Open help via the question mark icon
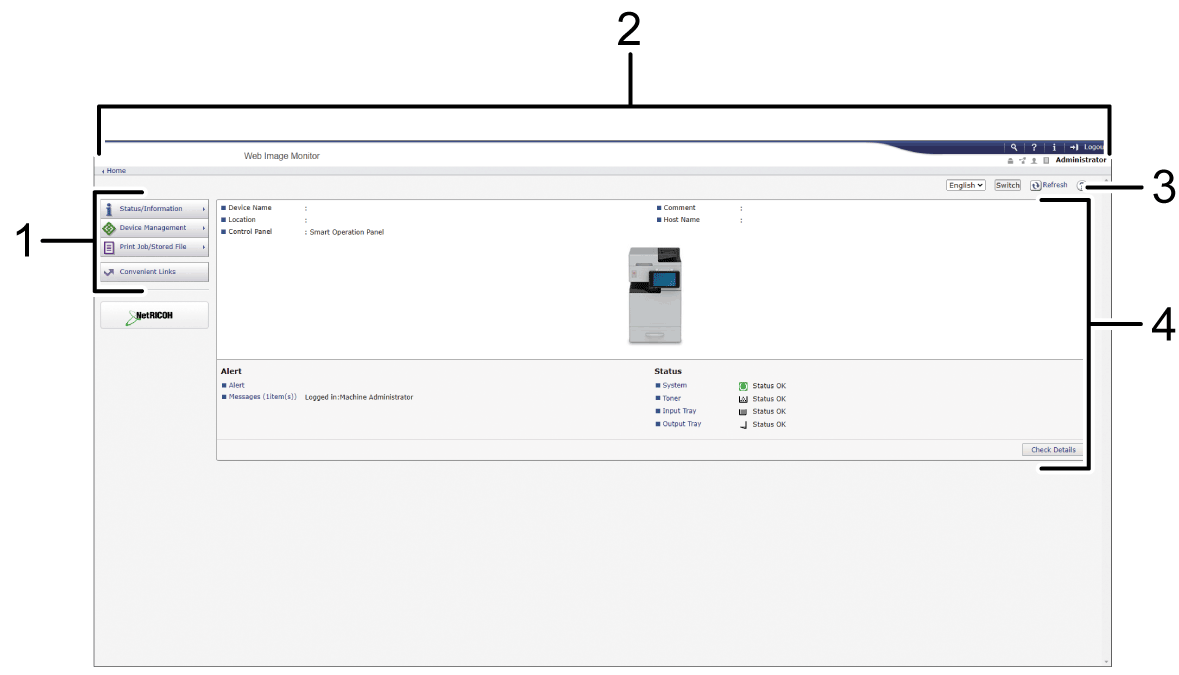The height and width of the screenshot is (675, 1179). (1034, 147)
